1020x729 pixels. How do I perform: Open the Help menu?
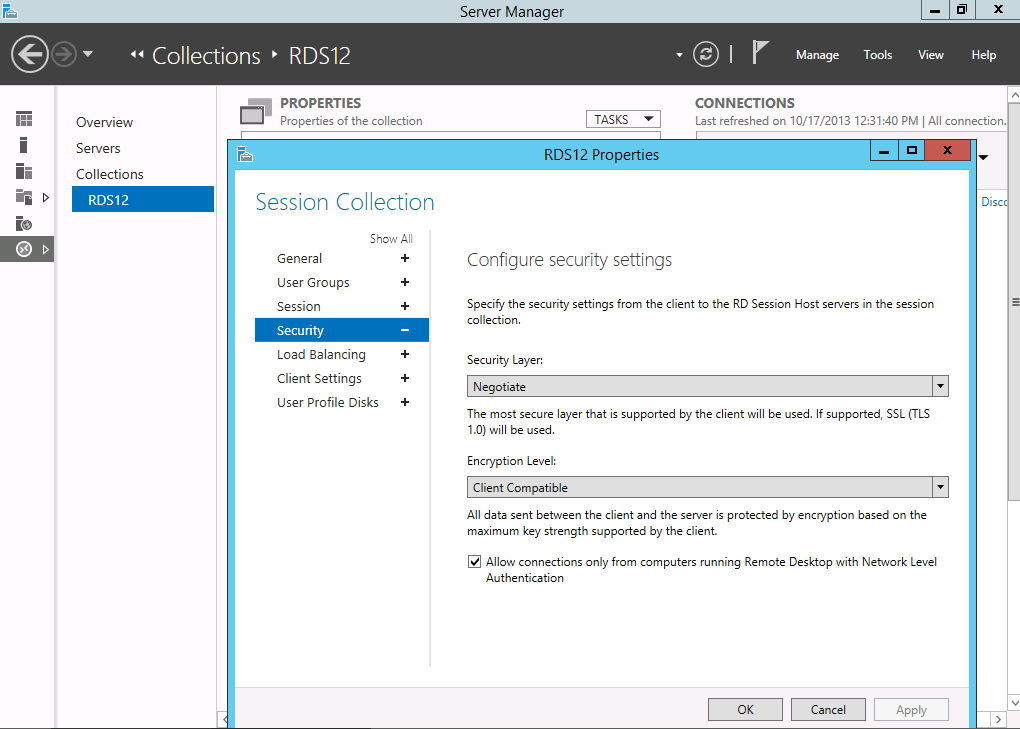pyautogui.click(x=984, y=55)
